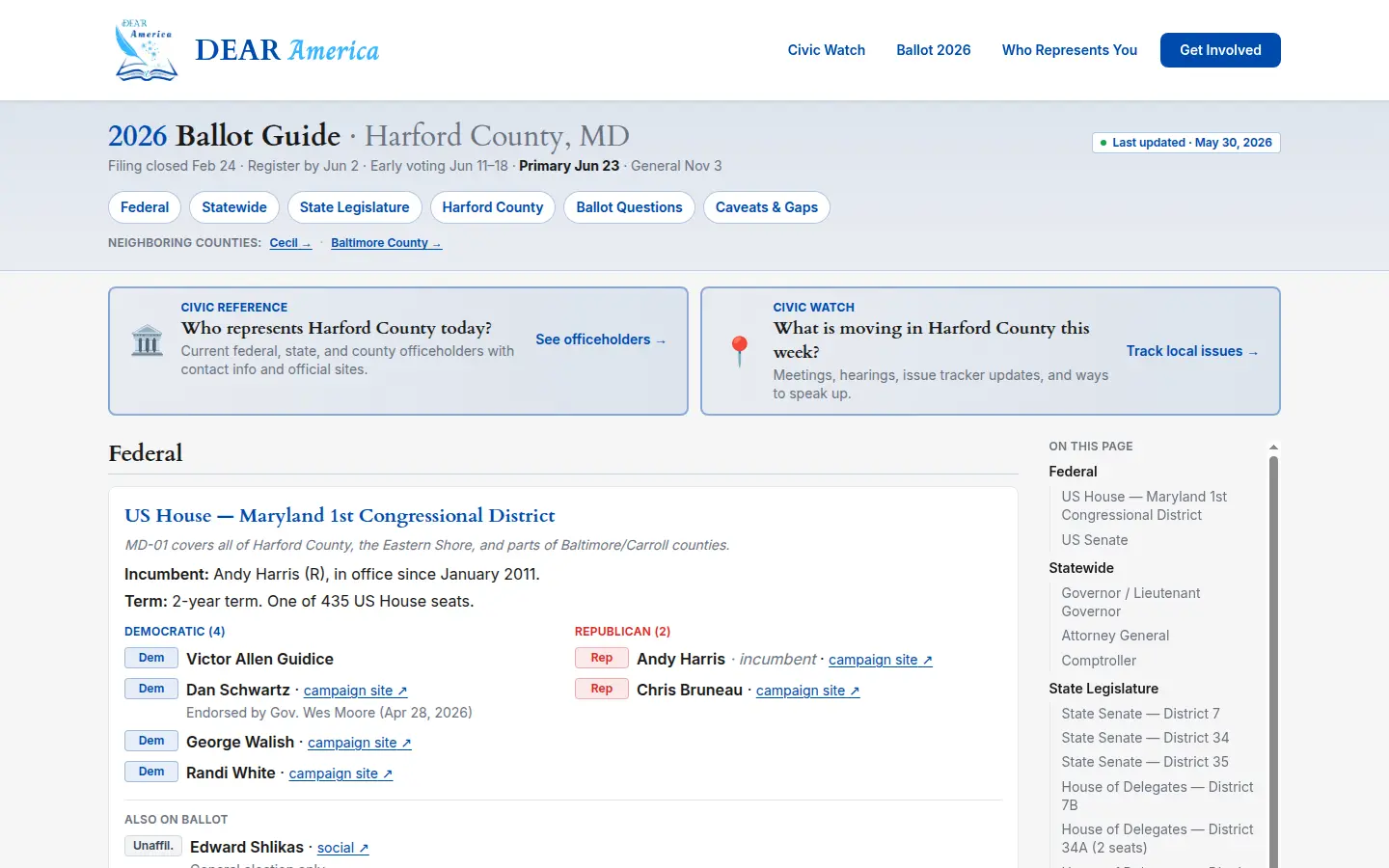Open Chris Bruneau campaign site
Screen dimensions: 1389x868
click(808, 691)
